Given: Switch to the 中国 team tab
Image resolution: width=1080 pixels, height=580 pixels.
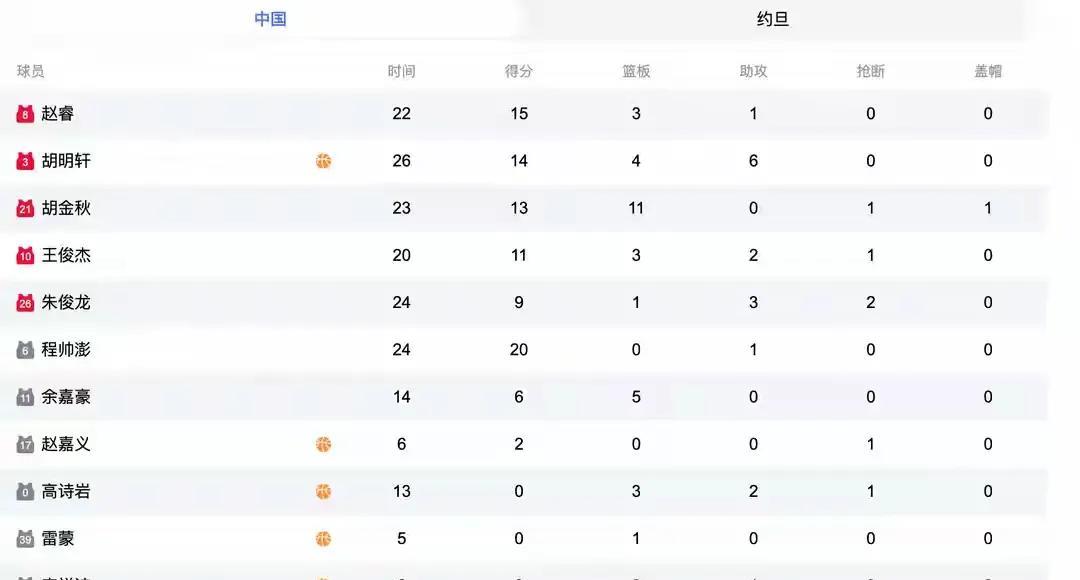Looking at the screenshot, I should (270, 19).
